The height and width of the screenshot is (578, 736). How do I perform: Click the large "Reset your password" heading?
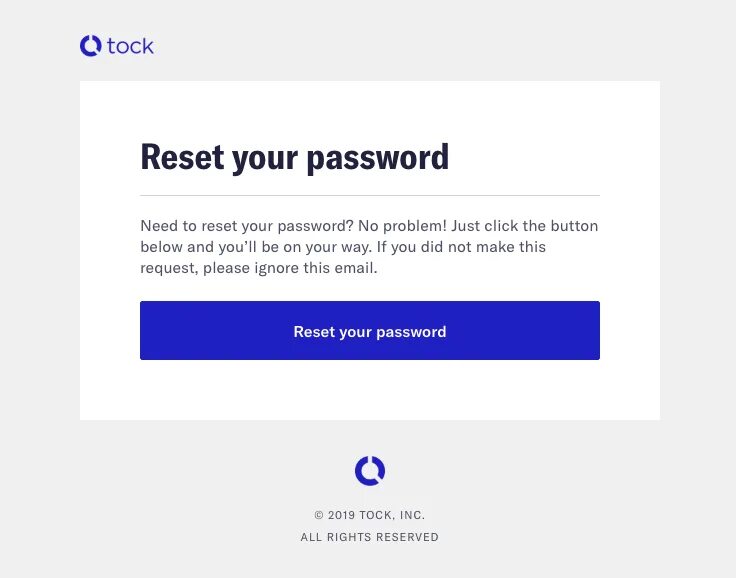tap(295, 158)
